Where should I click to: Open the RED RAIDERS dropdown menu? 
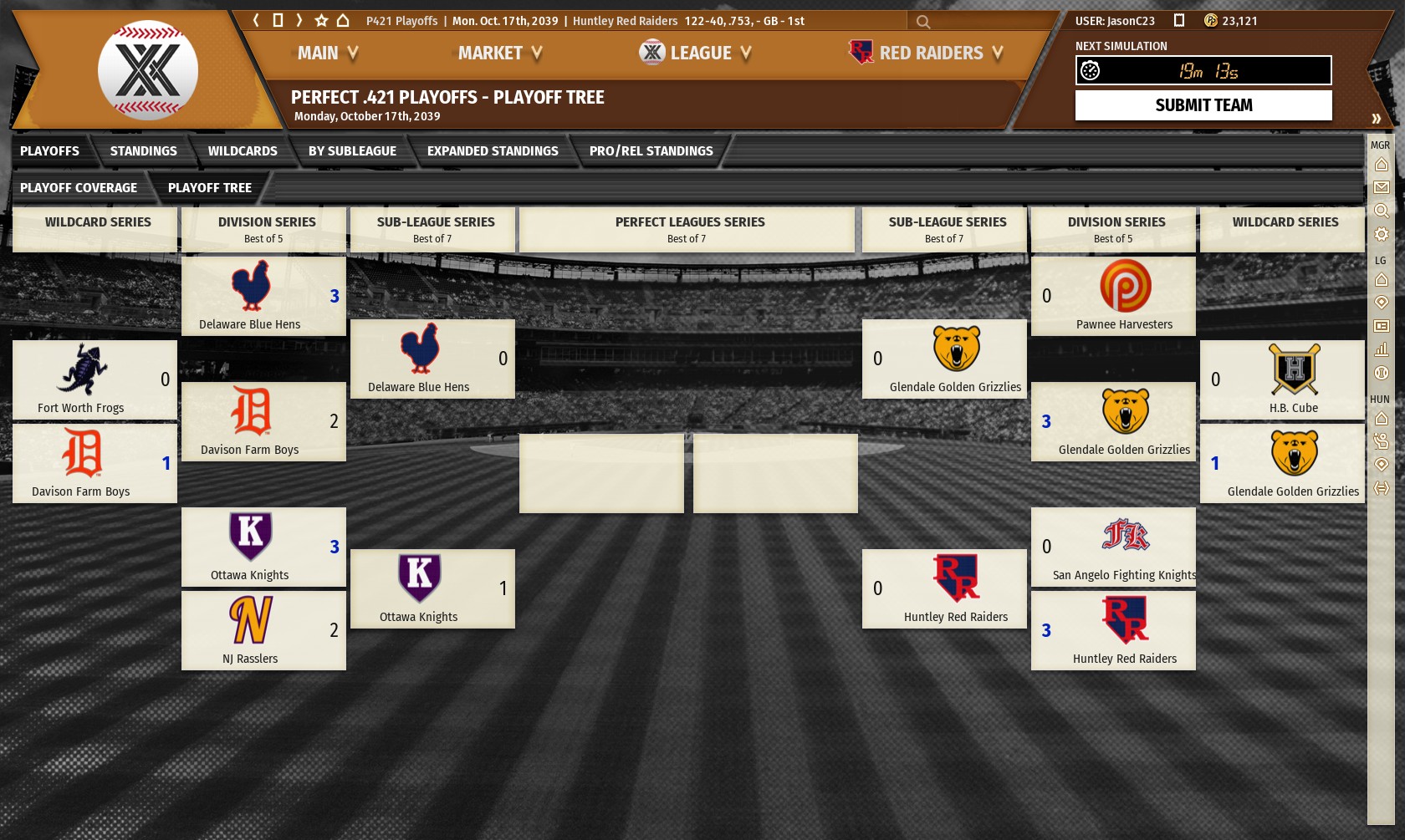click(x=926, y=53)
